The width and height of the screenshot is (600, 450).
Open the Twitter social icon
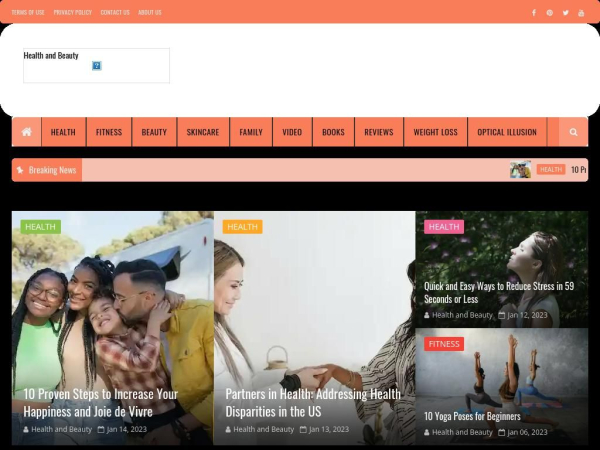[565, 12]
